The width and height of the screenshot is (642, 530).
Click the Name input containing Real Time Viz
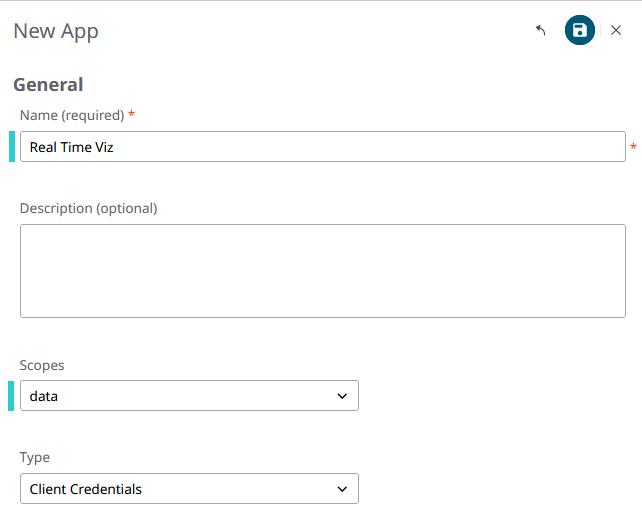322,147
